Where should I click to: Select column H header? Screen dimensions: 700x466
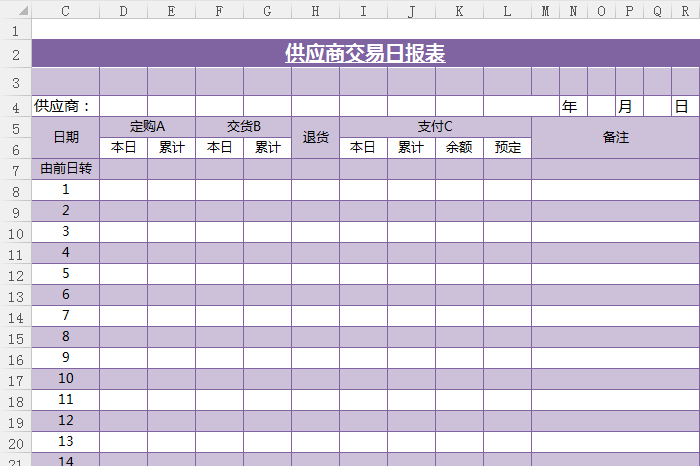(315, 11)
